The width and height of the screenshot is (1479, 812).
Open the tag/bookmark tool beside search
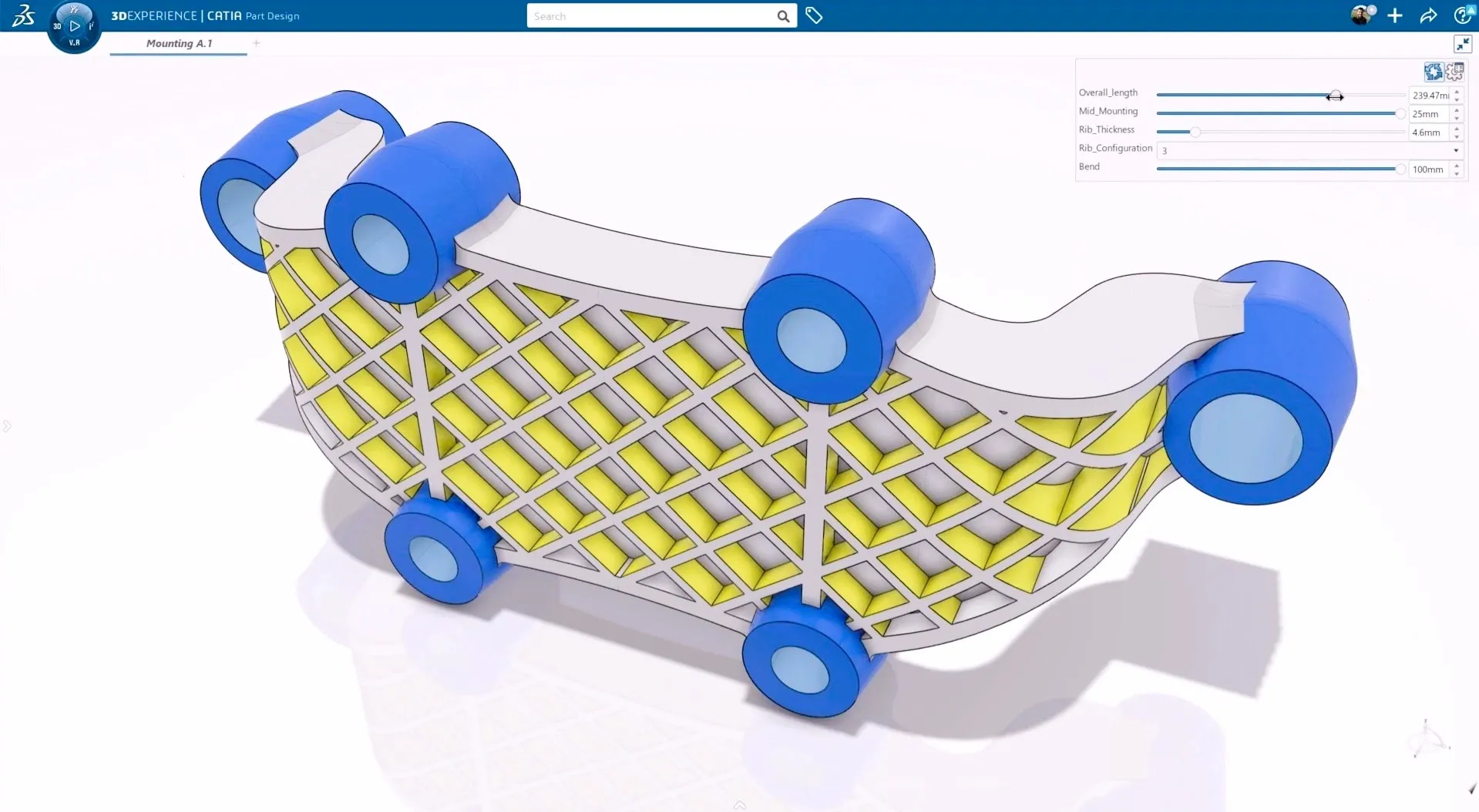pyautogui.click(x=814, y=15)
